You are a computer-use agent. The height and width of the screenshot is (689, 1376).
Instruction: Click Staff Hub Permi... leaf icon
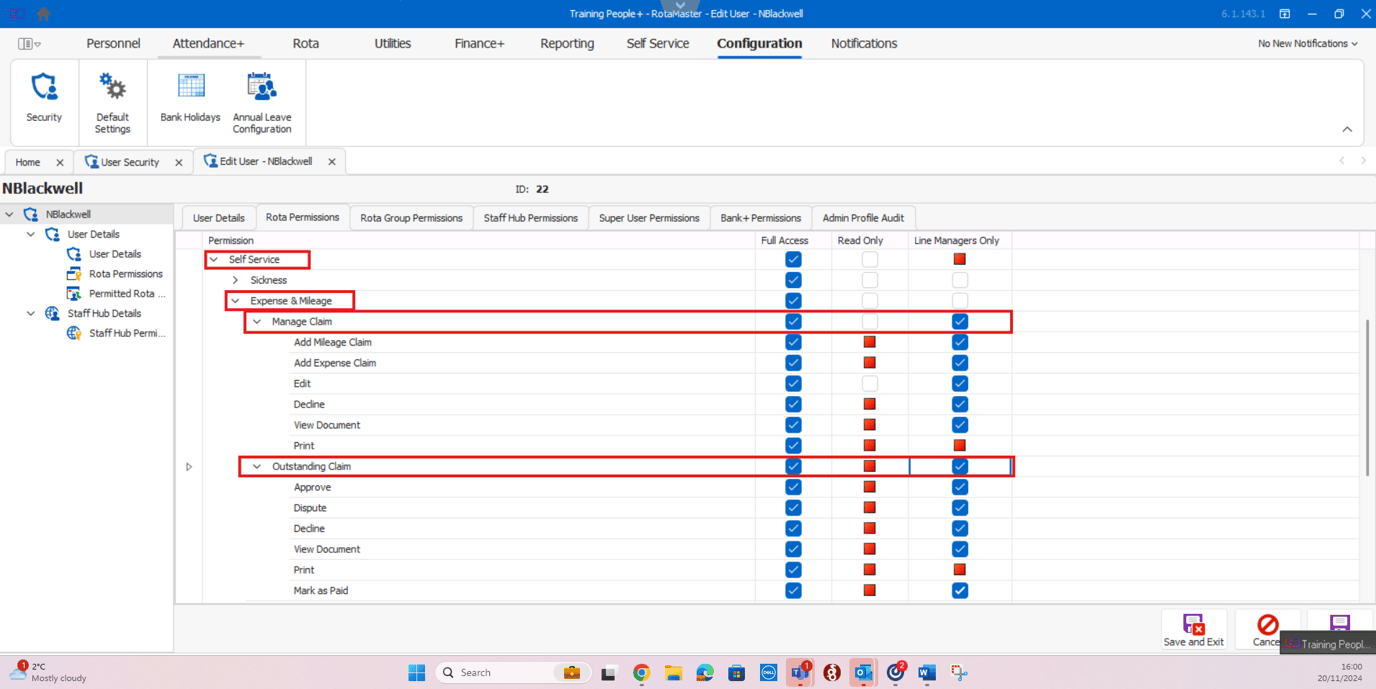[x=74, y=333]
